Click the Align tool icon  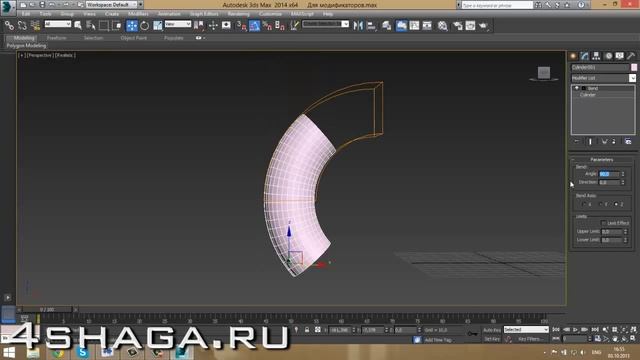(x=371, y=26)
